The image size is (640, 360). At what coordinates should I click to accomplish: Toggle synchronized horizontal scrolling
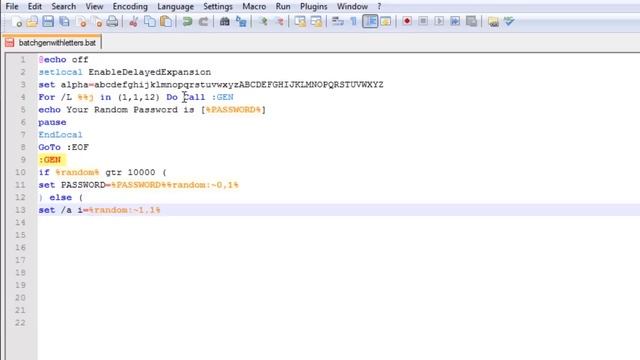[x=316, y=22]
